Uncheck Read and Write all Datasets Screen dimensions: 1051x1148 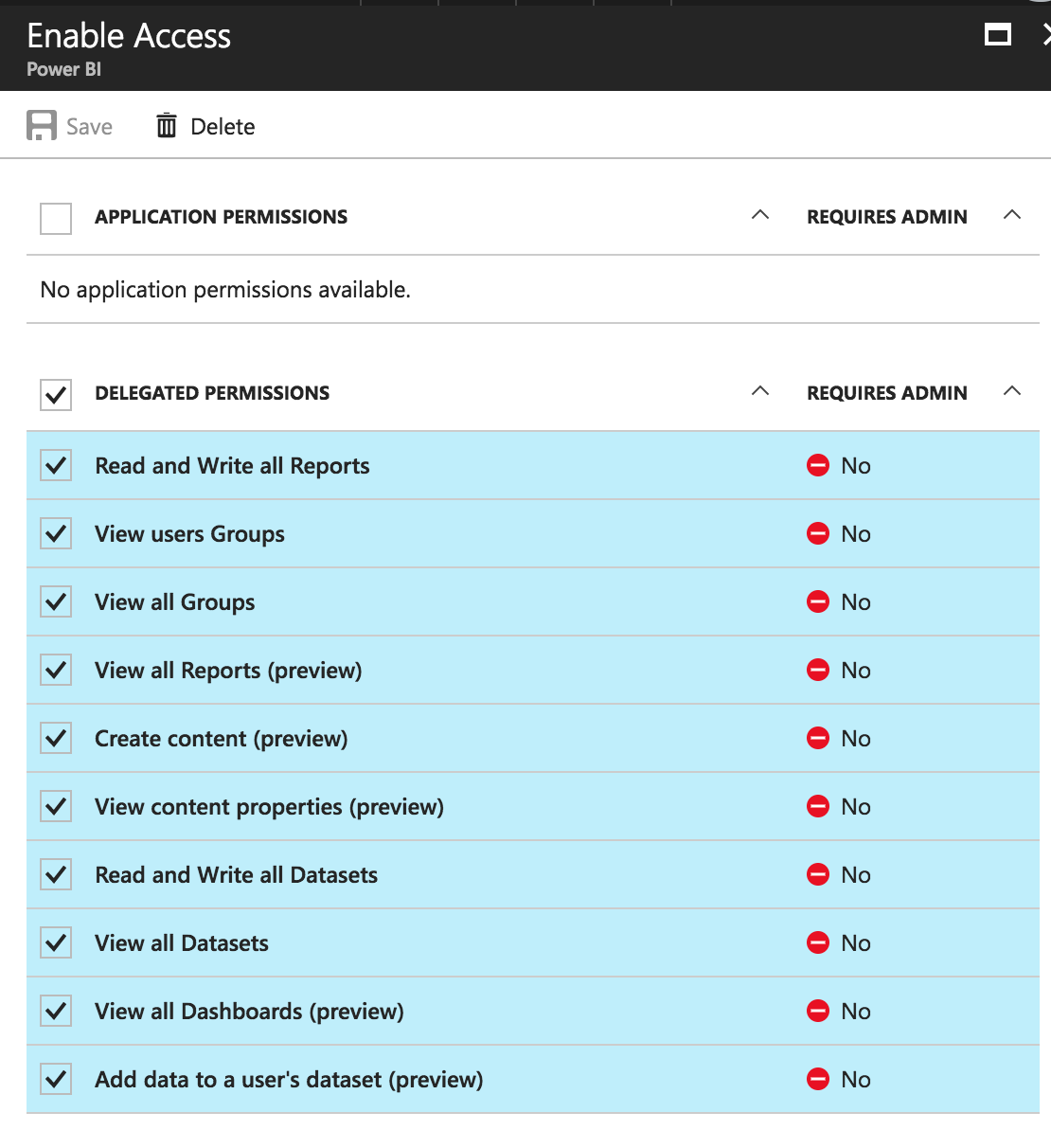(56, 874)
